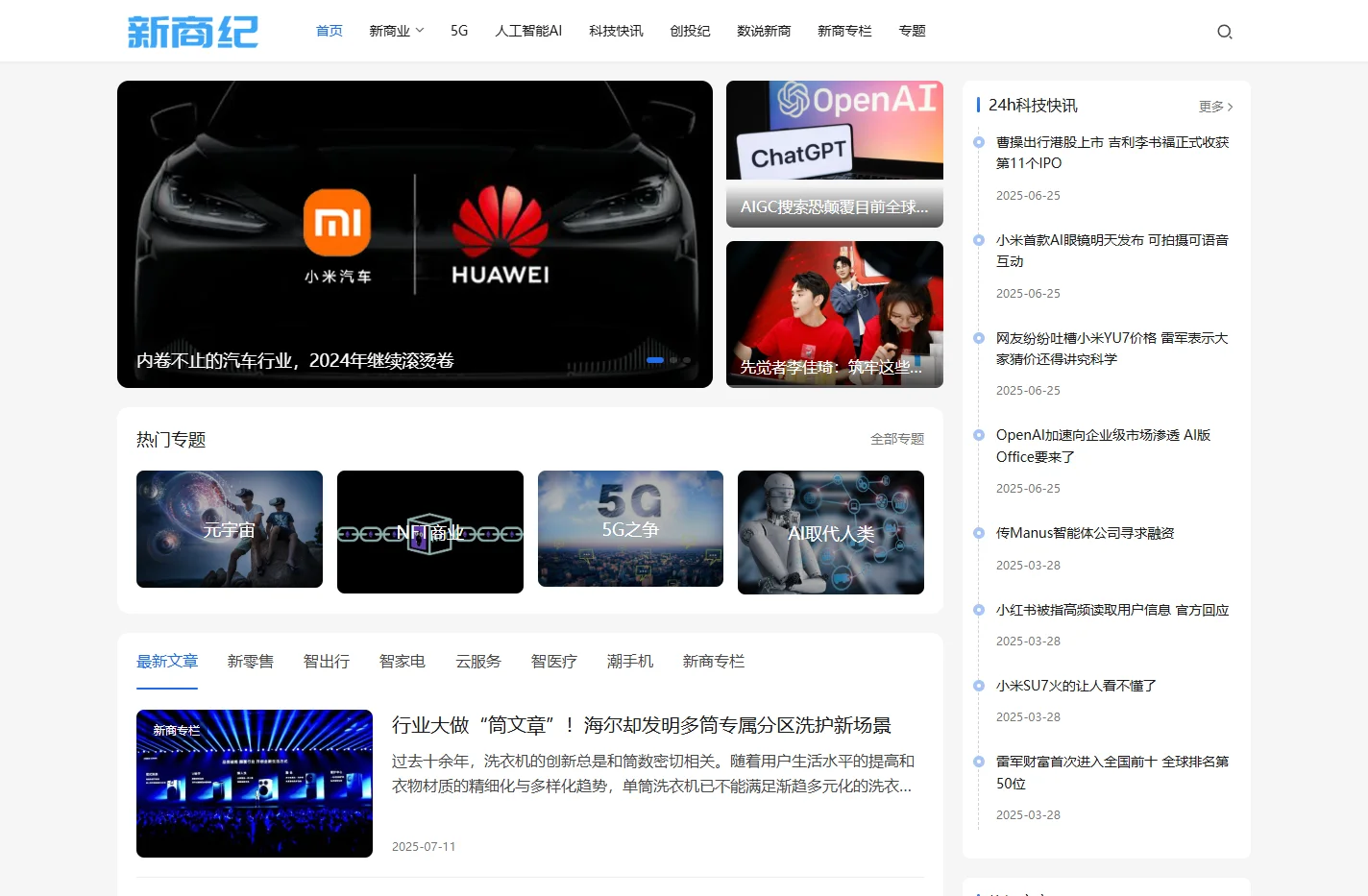Open news 曹操出行港股上市
Viewport: 1368px width, 896px height.
coord(1112,153)
